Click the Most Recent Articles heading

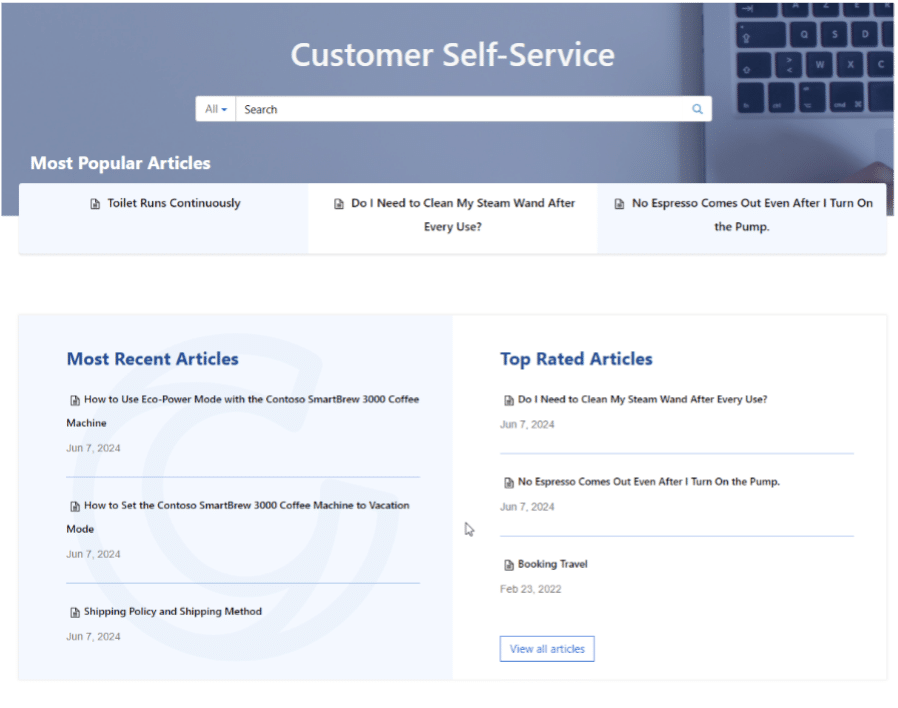[x=152, y=359]
